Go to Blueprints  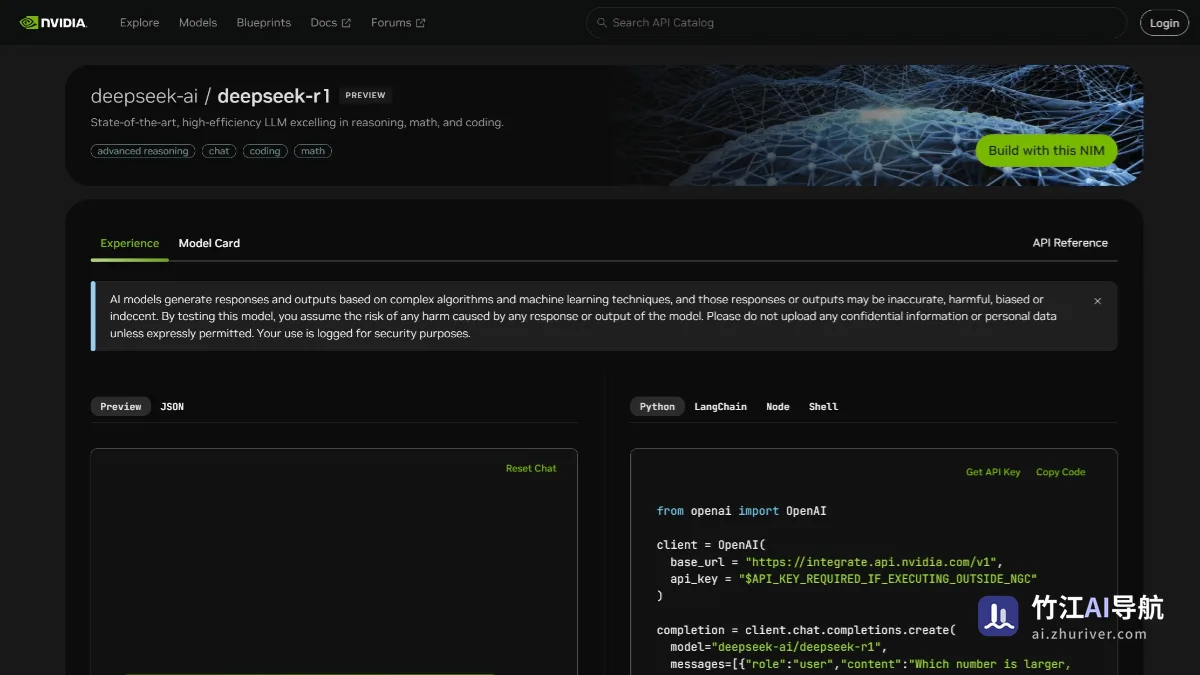coord(264,23)
